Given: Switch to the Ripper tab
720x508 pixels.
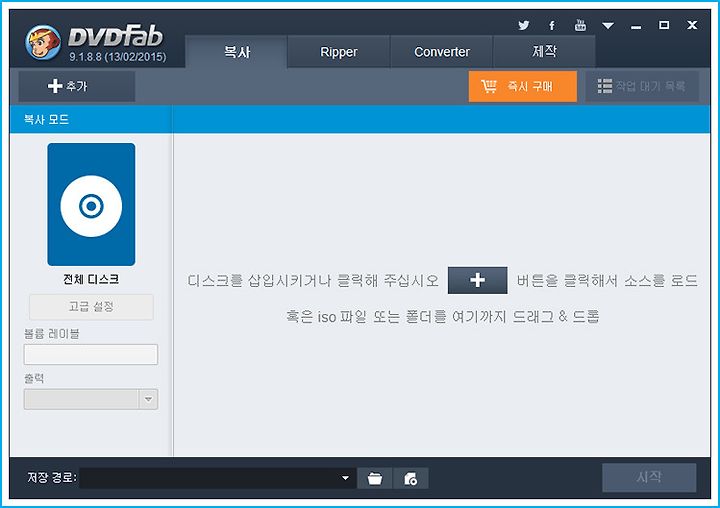Looking at the screenshot, I should point(339,52).
